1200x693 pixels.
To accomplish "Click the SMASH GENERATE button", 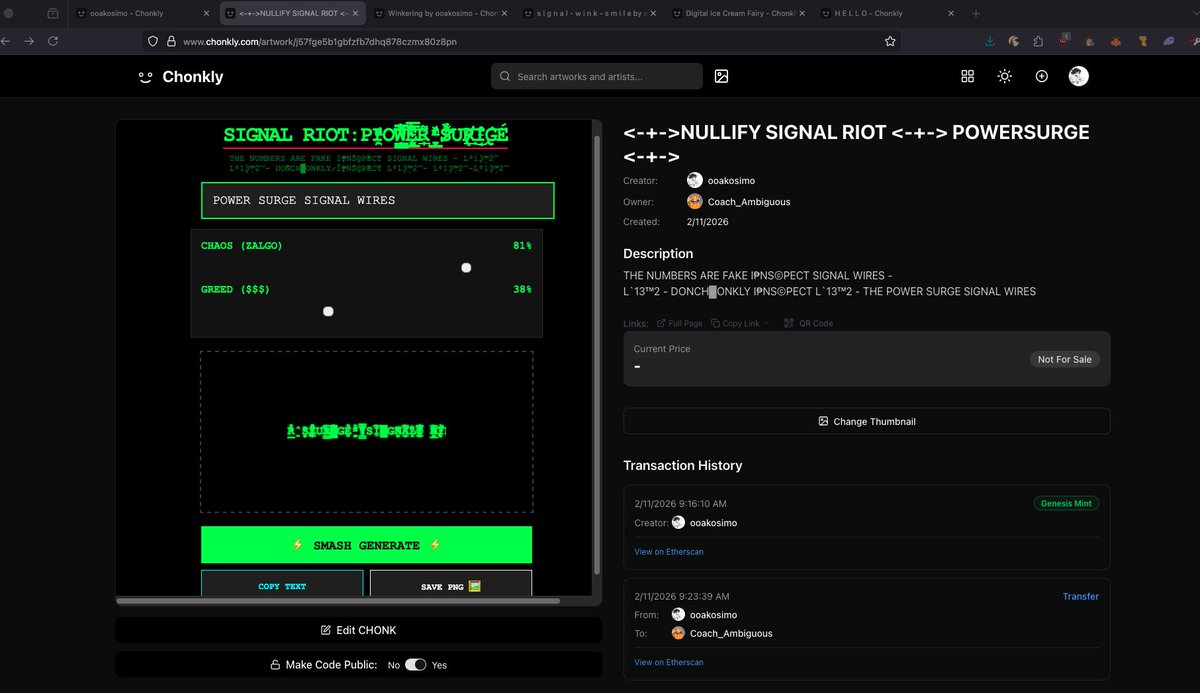I will click(366, 545).
